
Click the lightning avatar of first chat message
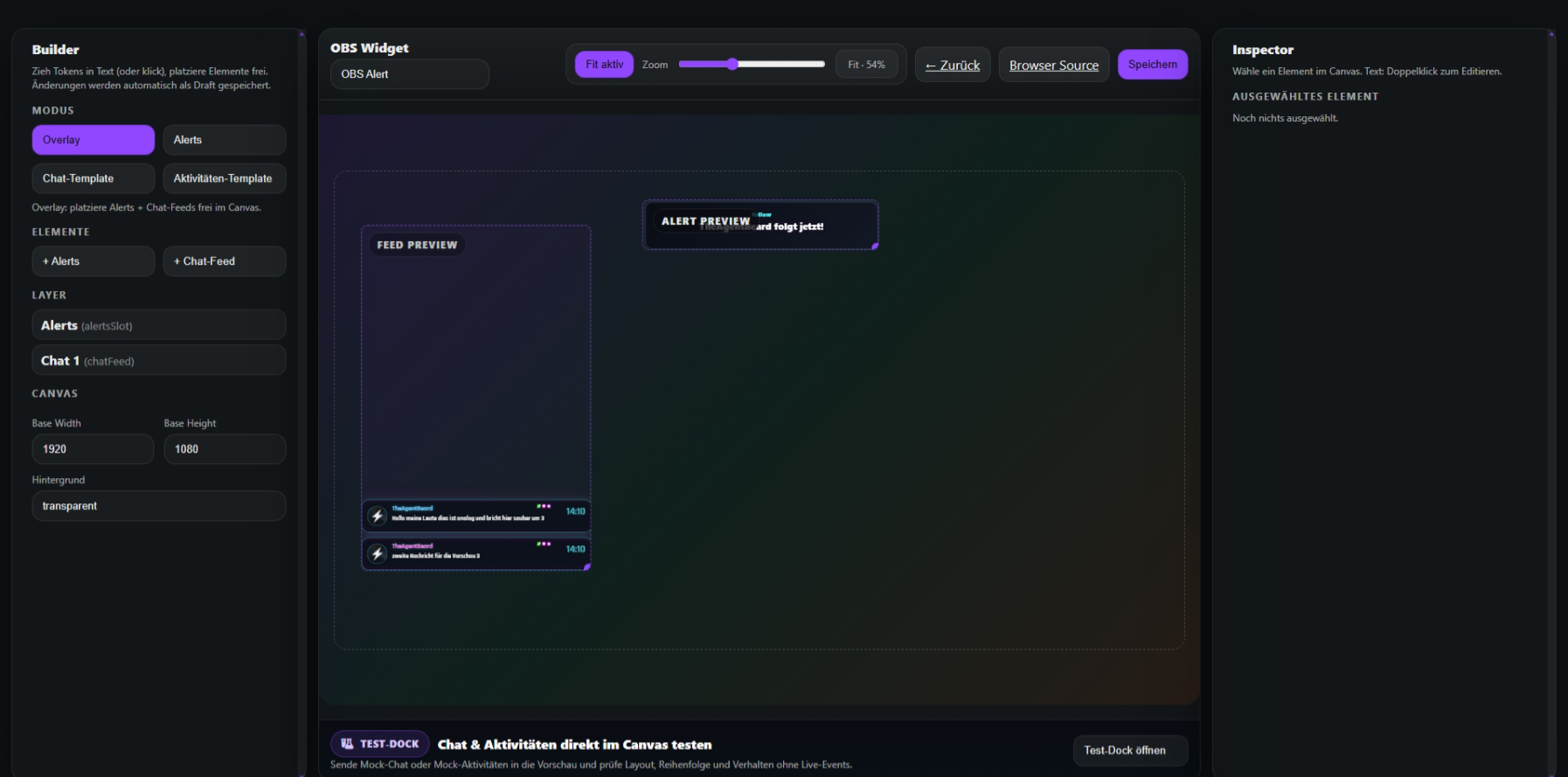tap(377, 516)
